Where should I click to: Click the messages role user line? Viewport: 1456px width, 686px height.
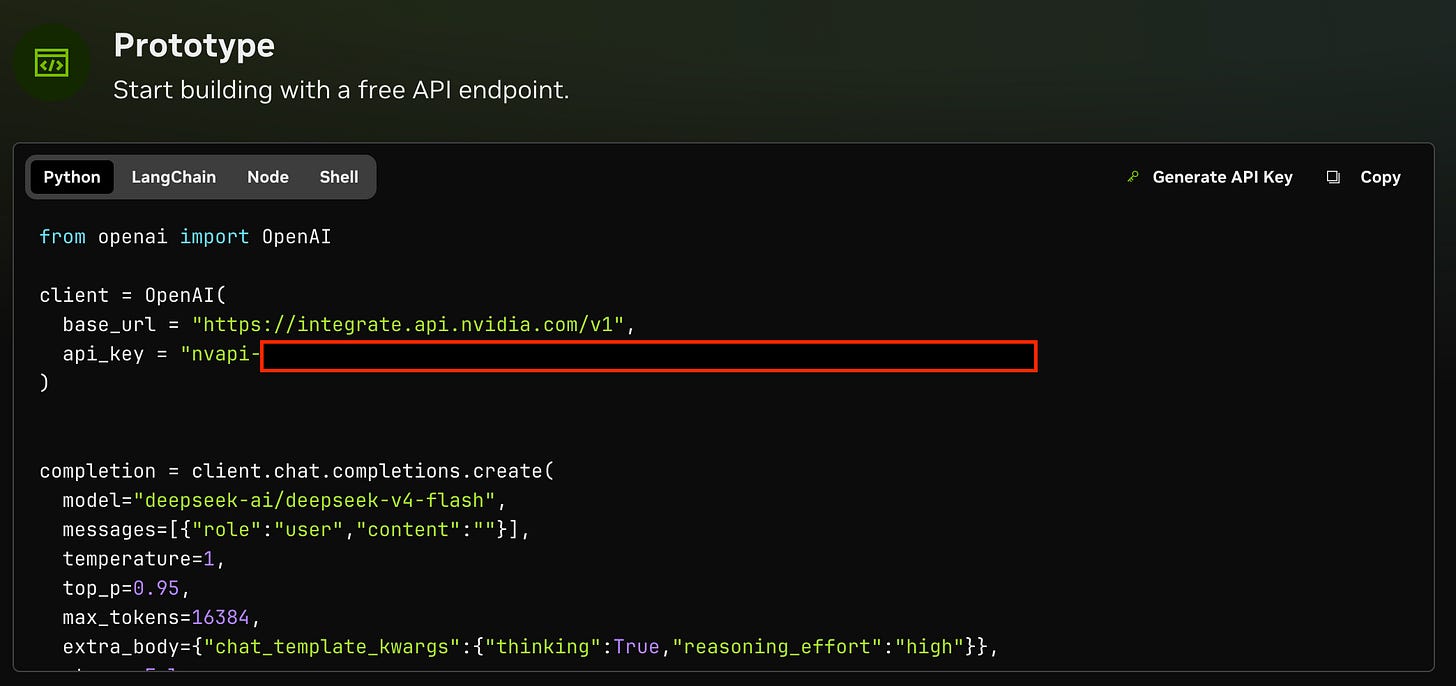(x=296, y=530)
